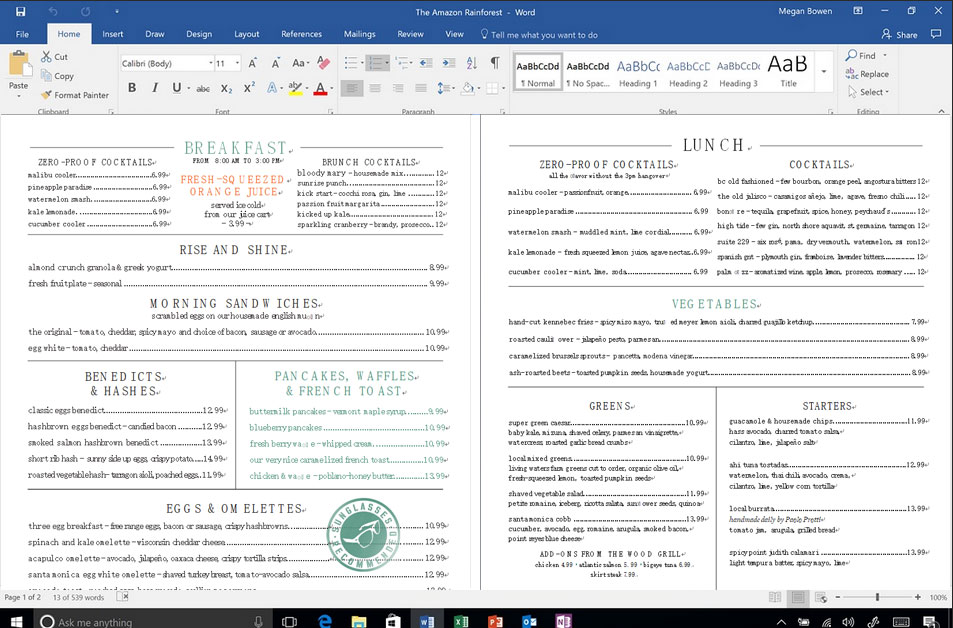
Task: Open the File menu
Action: tap(22, 34)
